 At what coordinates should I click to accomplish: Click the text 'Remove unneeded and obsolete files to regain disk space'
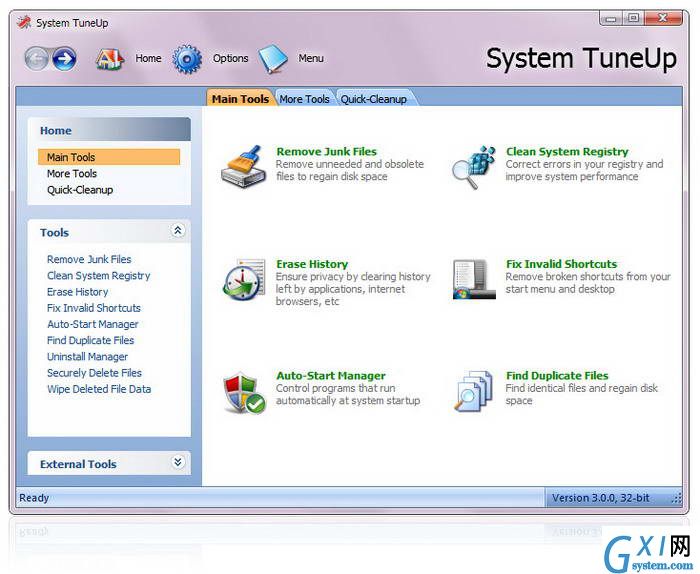(x=350, y=171)
